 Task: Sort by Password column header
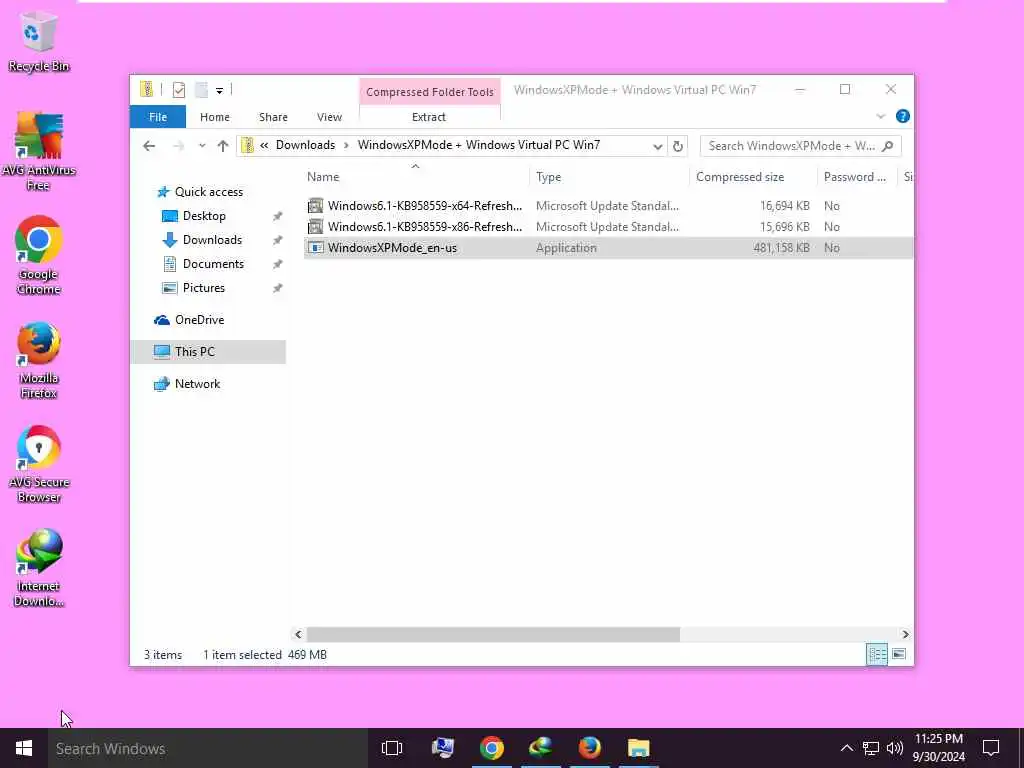[x=857, y=176]
